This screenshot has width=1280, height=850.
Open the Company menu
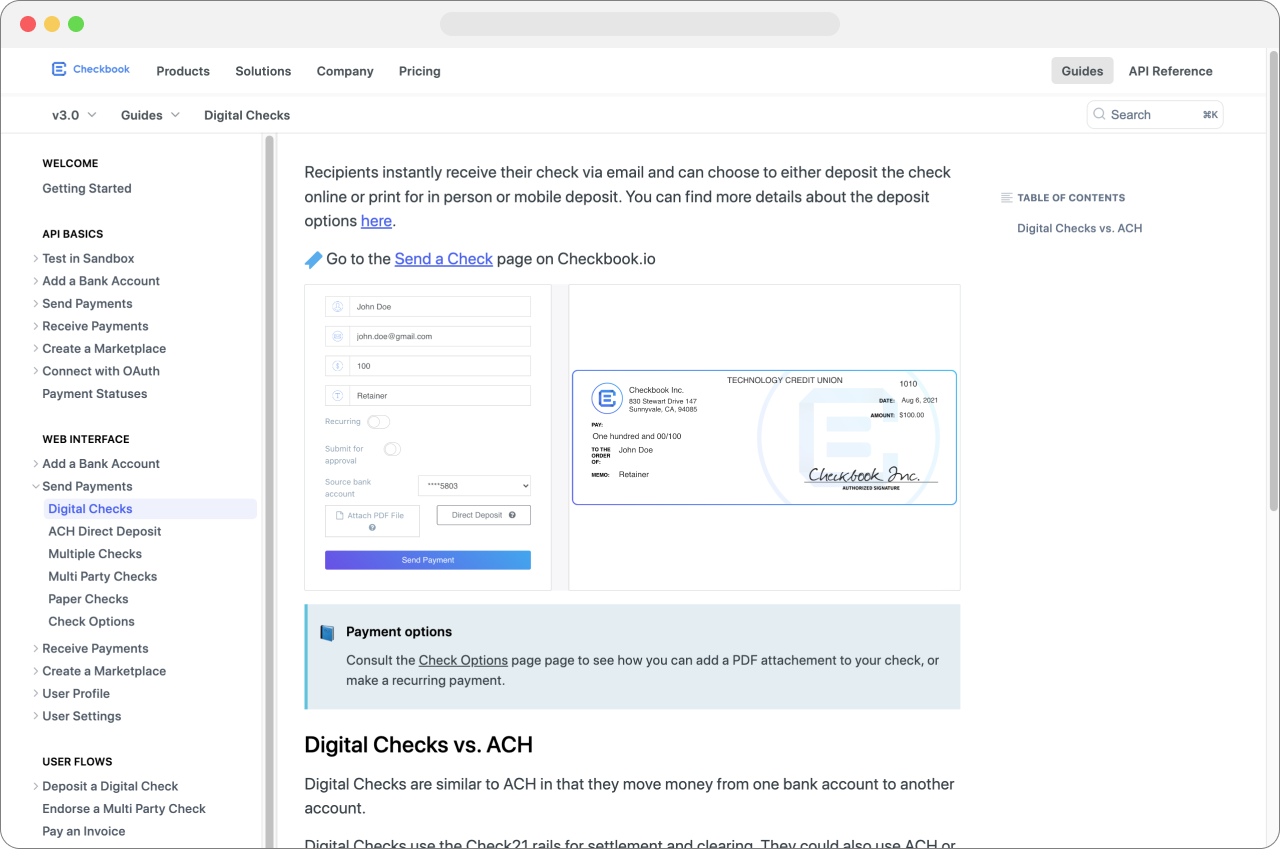(x=345, y=71)
